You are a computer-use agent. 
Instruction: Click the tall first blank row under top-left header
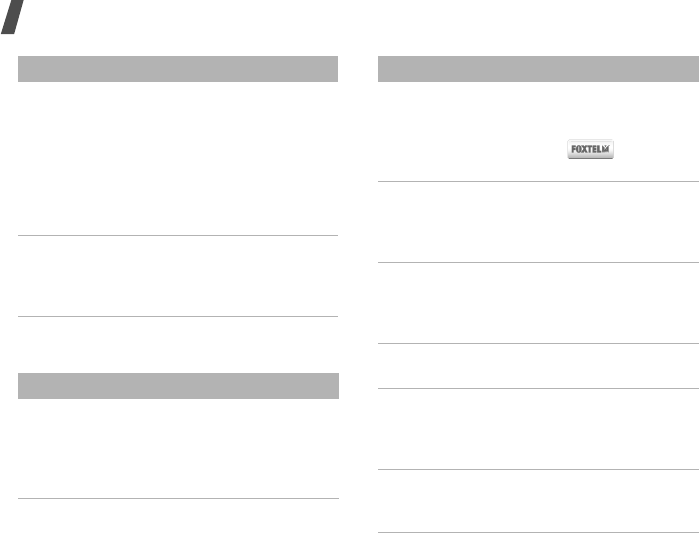point(178,158)
